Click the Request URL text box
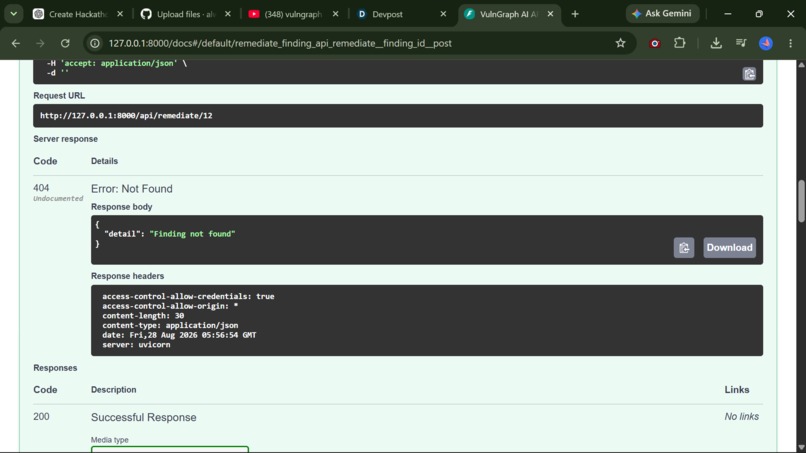 (398, 116)
